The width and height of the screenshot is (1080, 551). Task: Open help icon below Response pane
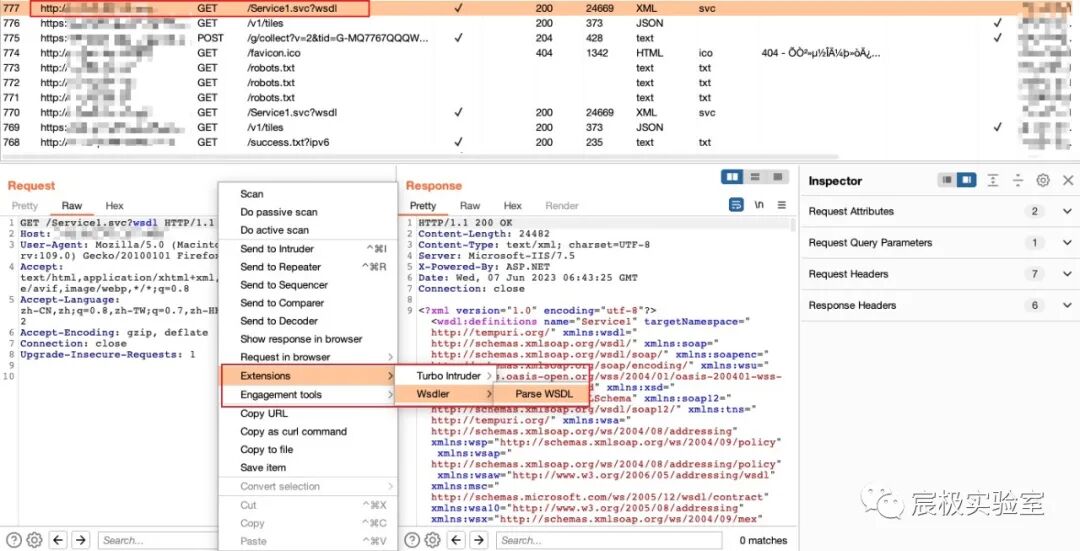click(x=412, y=540)
